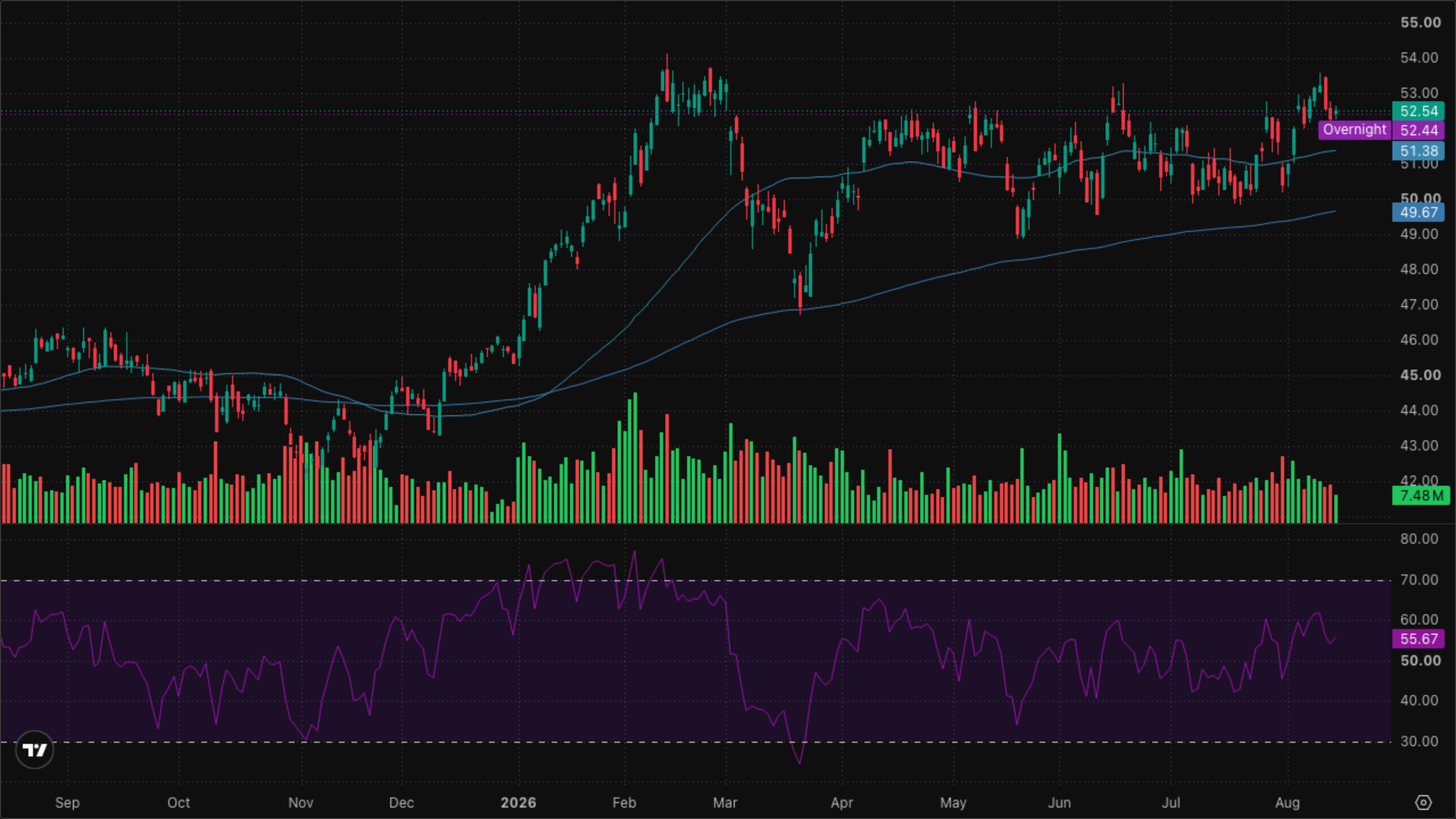
Task: Select Jun on the time axis
Action: point(1060,803)
